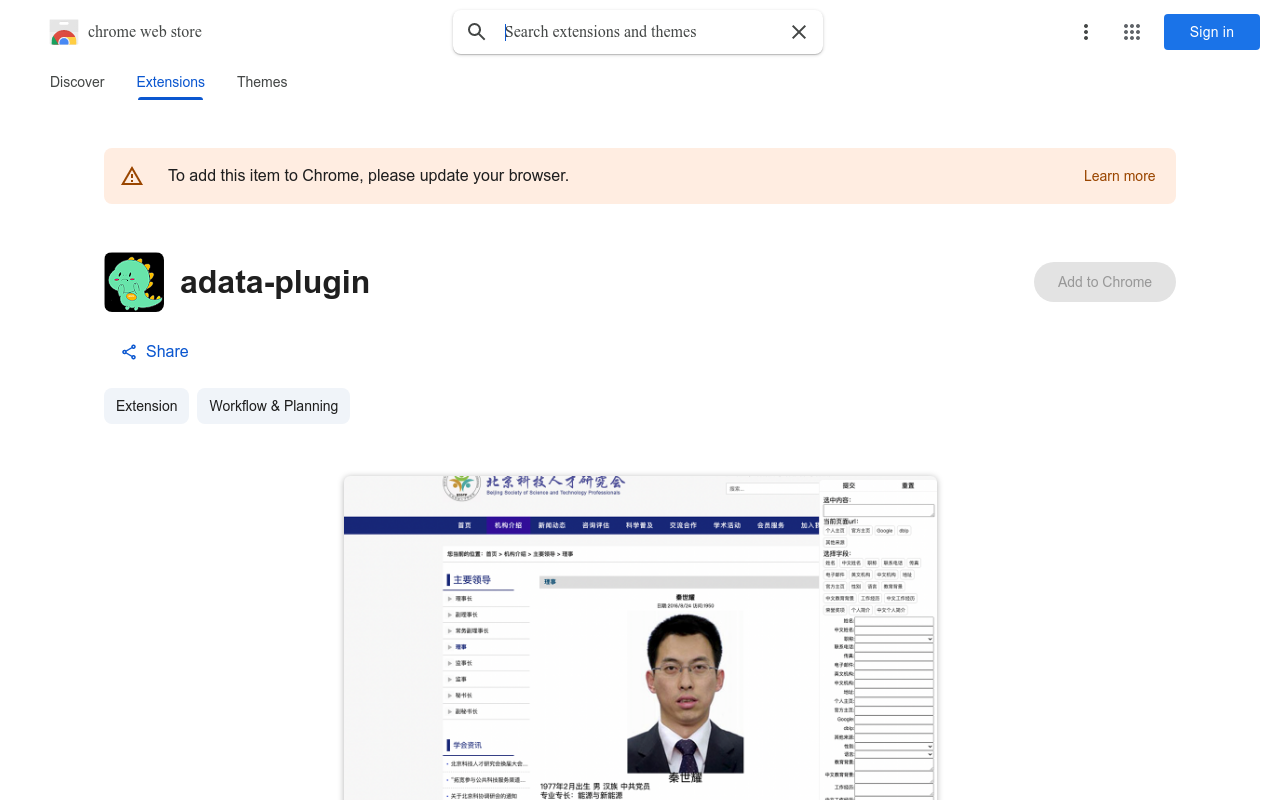Click the adata-plugin title heading
1280x800 pixels.
click(x=275, y=282)
